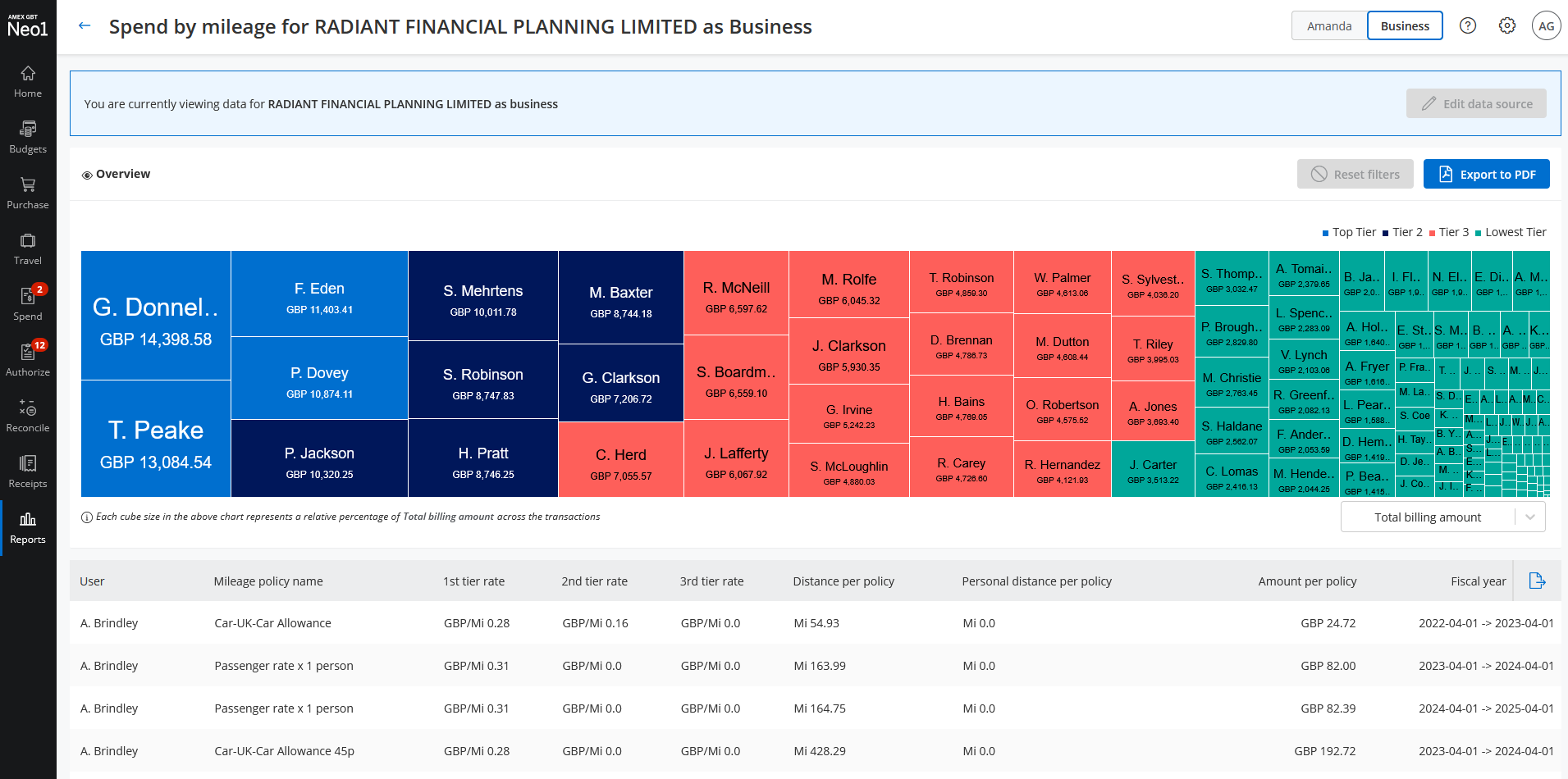Go back using the left arrow
This screenshot has width=1568, height=779.
[84, 26]
